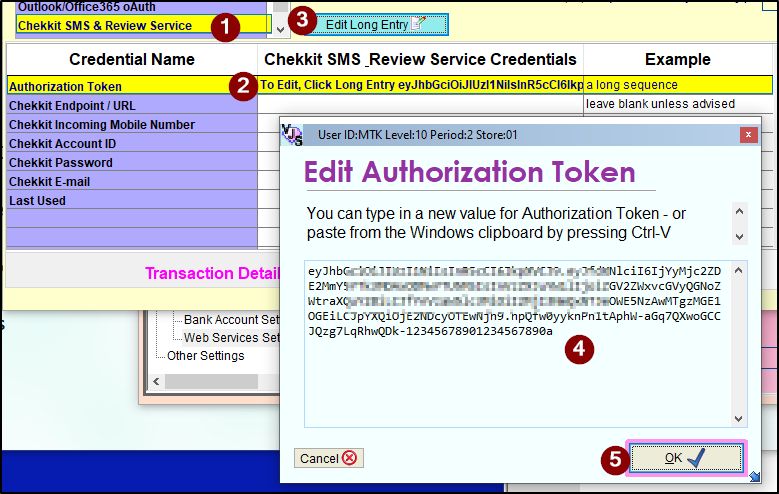Click the Credential Name column header
Viewport: 779px width, 494px height.
coord(132,59)
